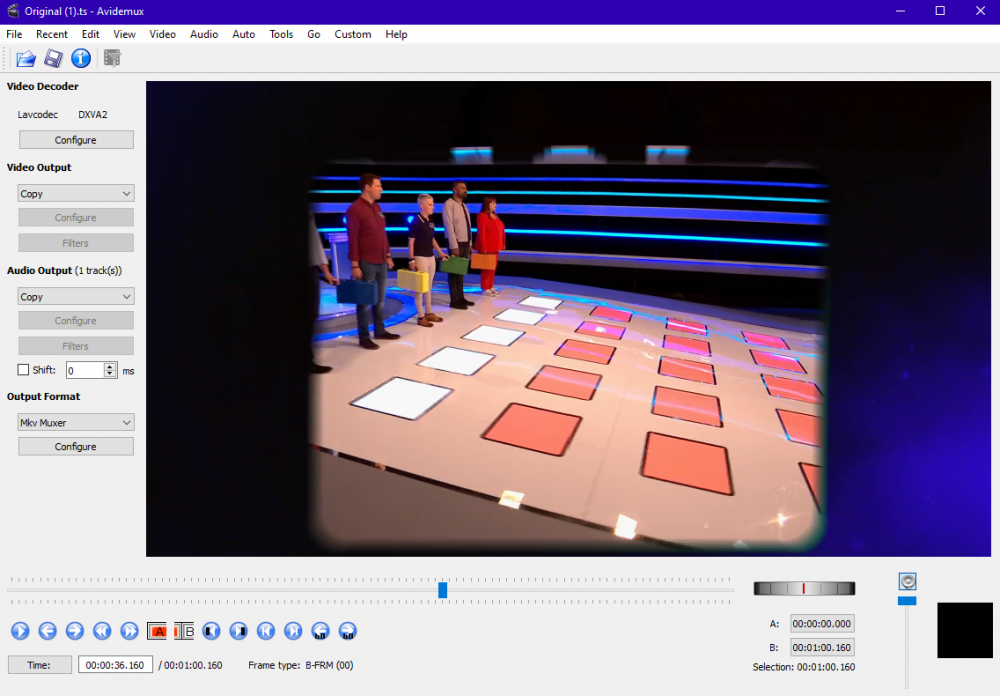The width and height of the screenshot is (1000, 696).
Task: Open the Tools menu
Action: 281,34
